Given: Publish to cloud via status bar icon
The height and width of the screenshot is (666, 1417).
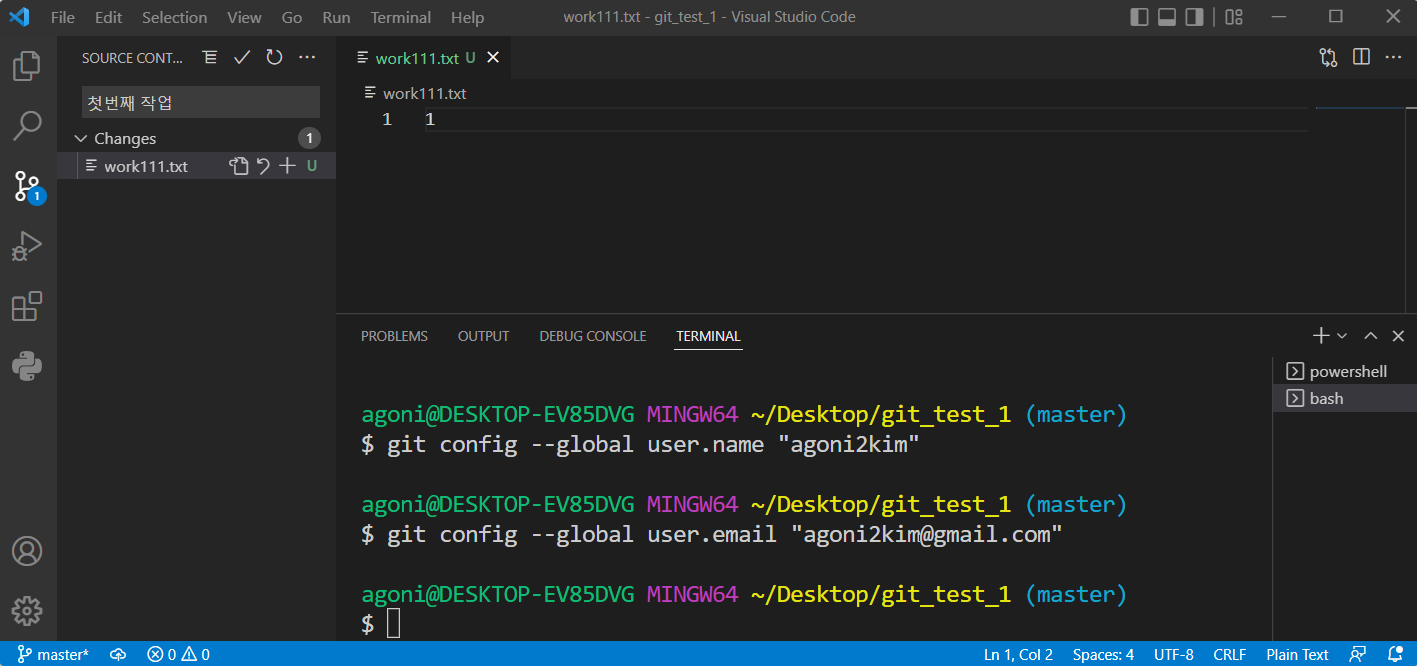Looking at the screenshot, I should pyautogui.click(x=118, y=655).
